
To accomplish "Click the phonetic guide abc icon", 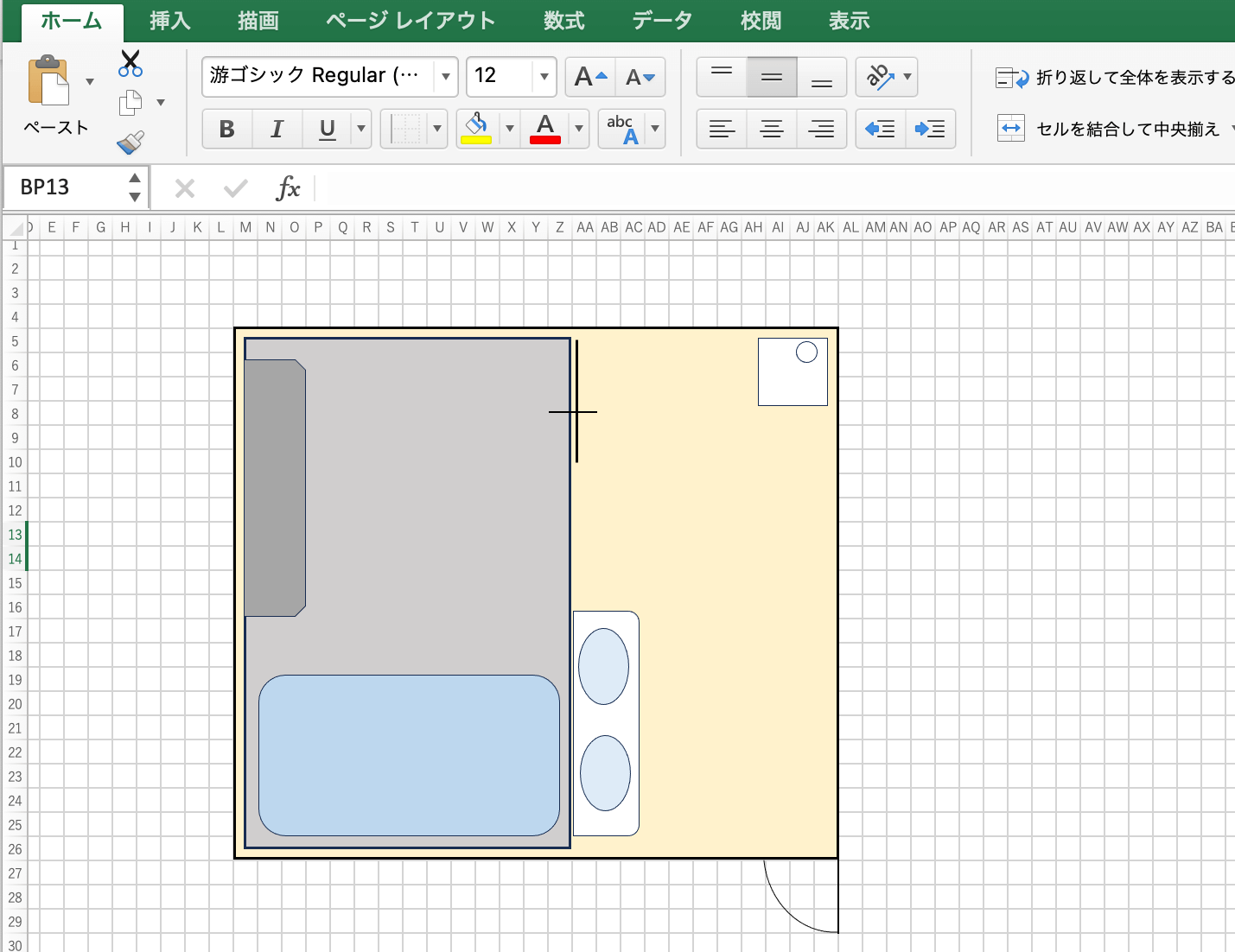I will click(x=622, y=130).
